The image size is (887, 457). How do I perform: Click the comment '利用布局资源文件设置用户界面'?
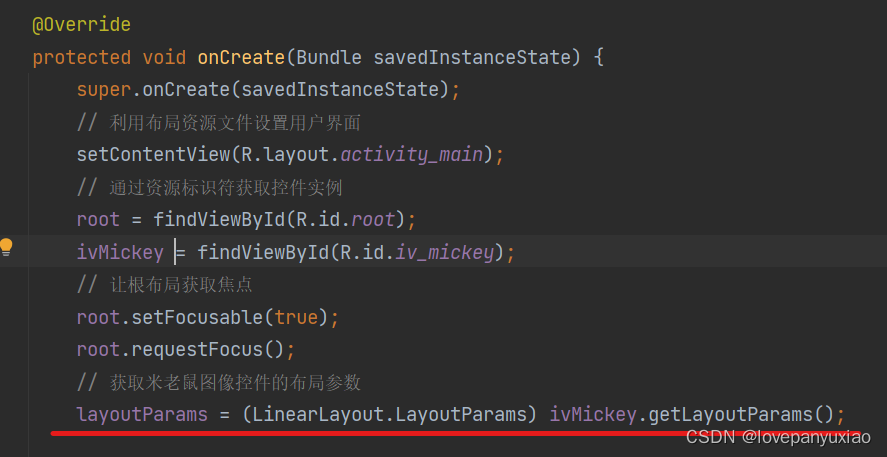coord(235,123)
